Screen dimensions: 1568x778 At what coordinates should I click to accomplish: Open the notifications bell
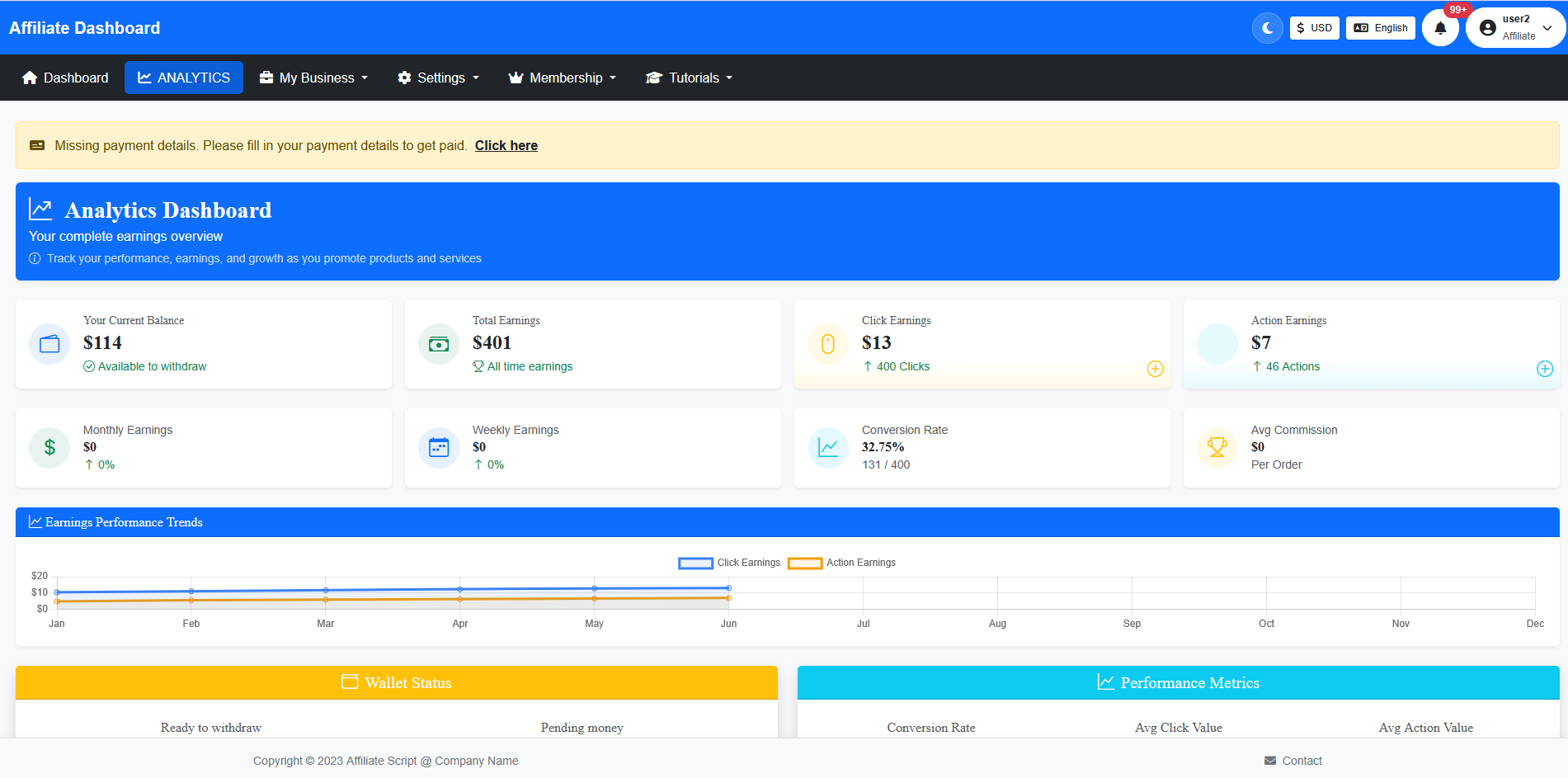coord(1440,28)
